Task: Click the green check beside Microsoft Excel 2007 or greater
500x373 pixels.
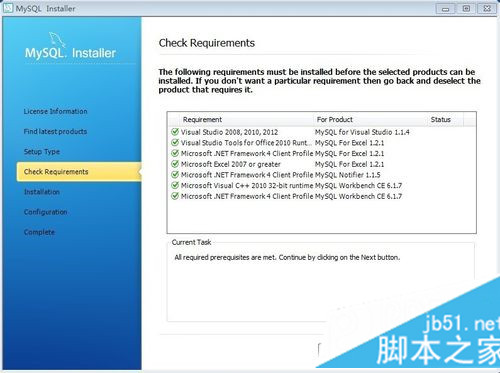Action: [175, 164]
